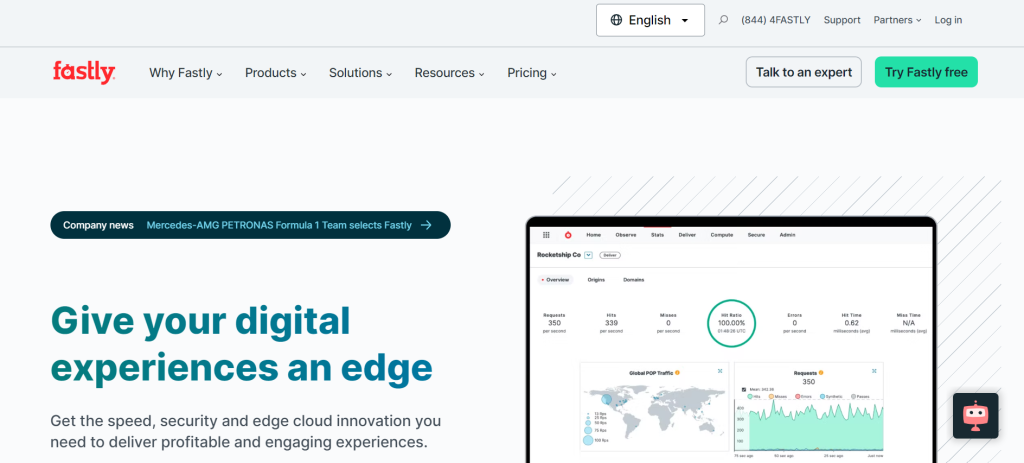Click the Hit Ratio 100.00% circle

731,323
